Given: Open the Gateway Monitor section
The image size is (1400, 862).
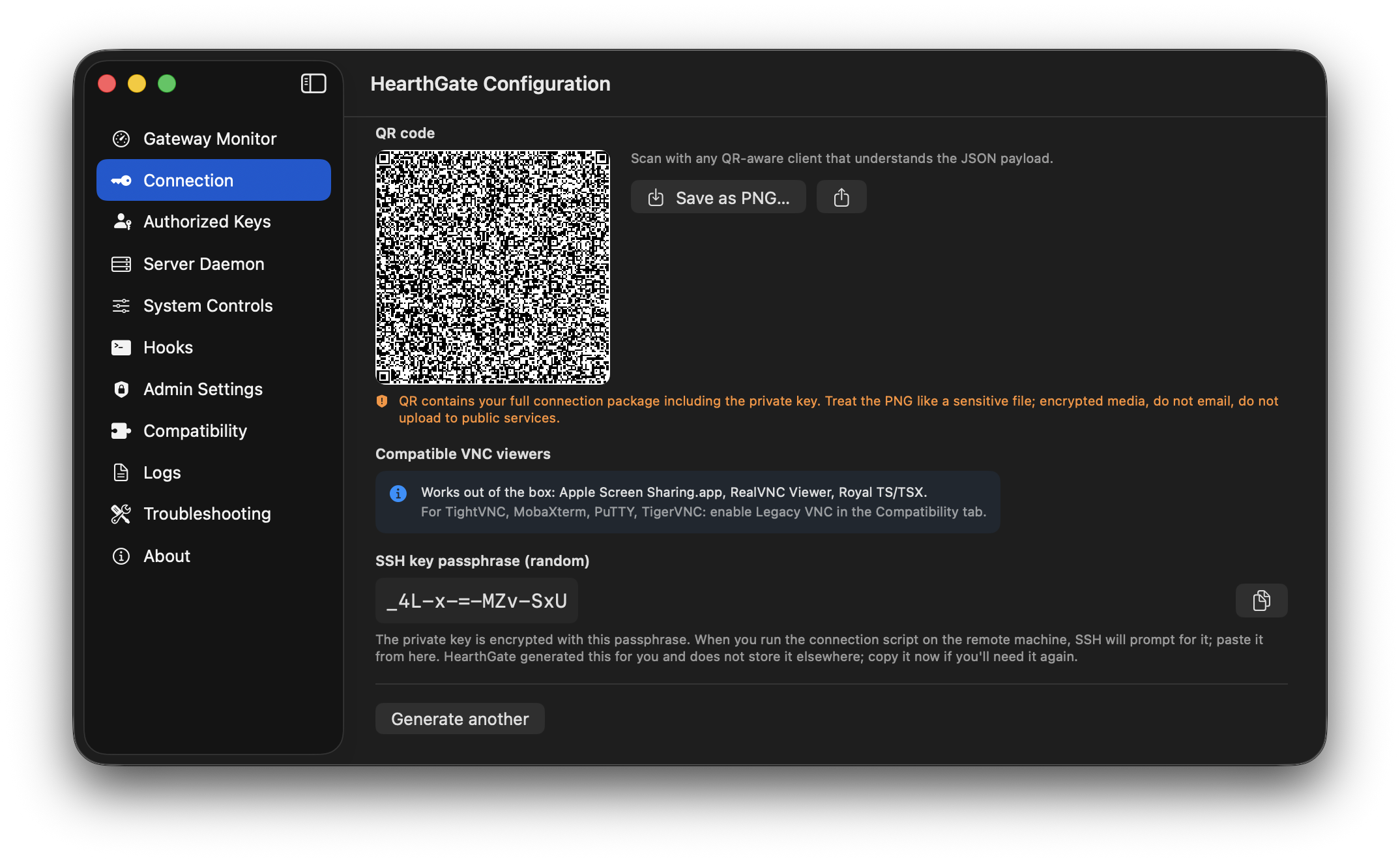Looking at the screenshot, I should tap(214, 139).
